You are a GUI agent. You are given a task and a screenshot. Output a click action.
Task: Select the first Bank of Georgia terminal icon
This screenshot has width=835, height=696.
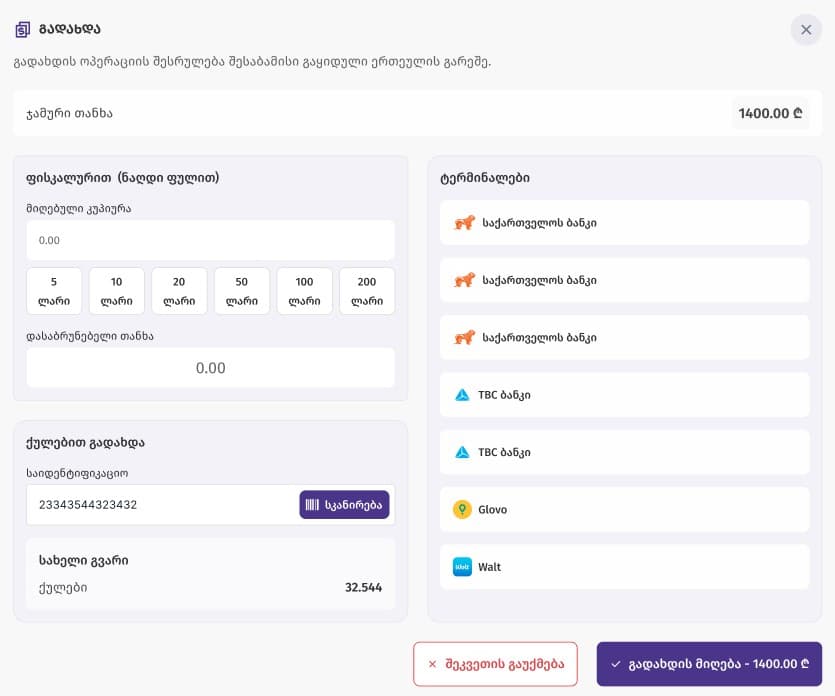tap(460, 222)
